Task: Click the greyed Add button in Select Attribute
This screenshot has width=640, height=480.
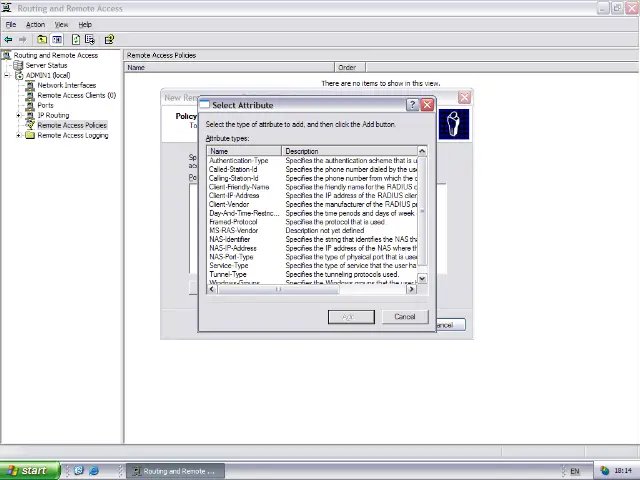Action: (351, 317)
